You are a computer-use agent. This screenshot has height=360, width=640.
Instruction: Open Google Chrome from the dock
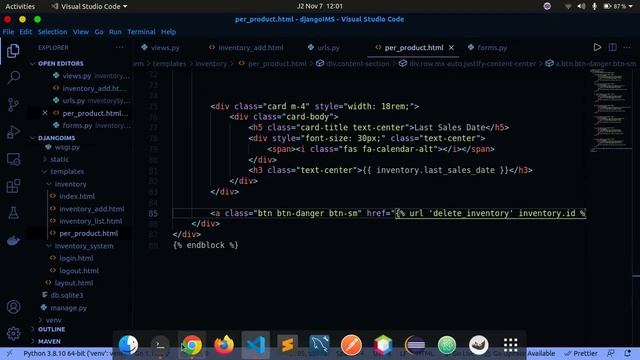tap(192, 345)
